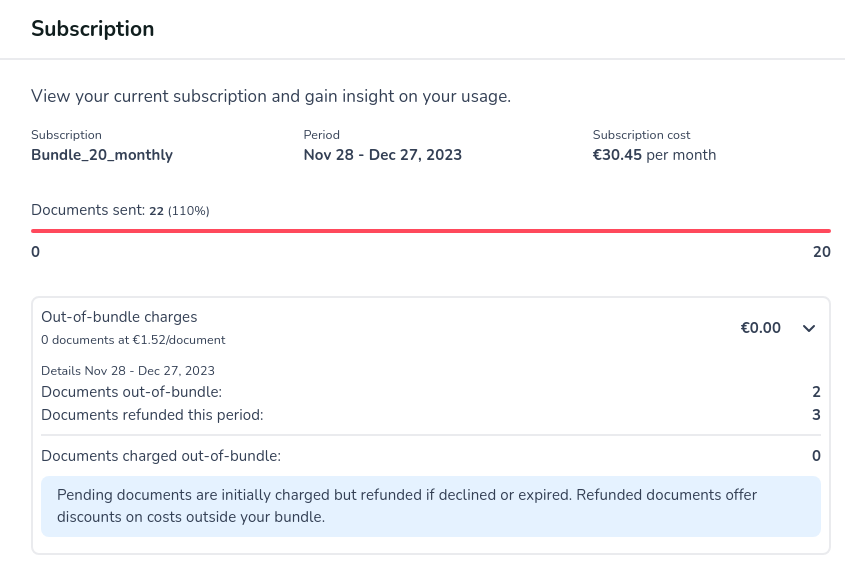
Task: Collapse the Out-of-bundle charges chevron
Action: [x=810, y=328]
